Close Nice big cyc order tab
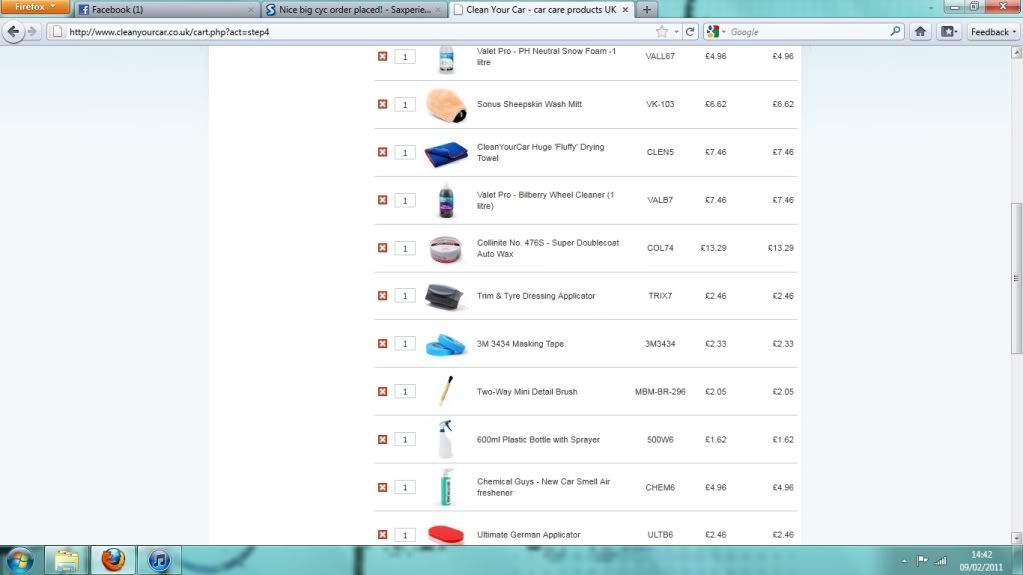The width and height of the screenshot is (1023, 575). point(438,10)
